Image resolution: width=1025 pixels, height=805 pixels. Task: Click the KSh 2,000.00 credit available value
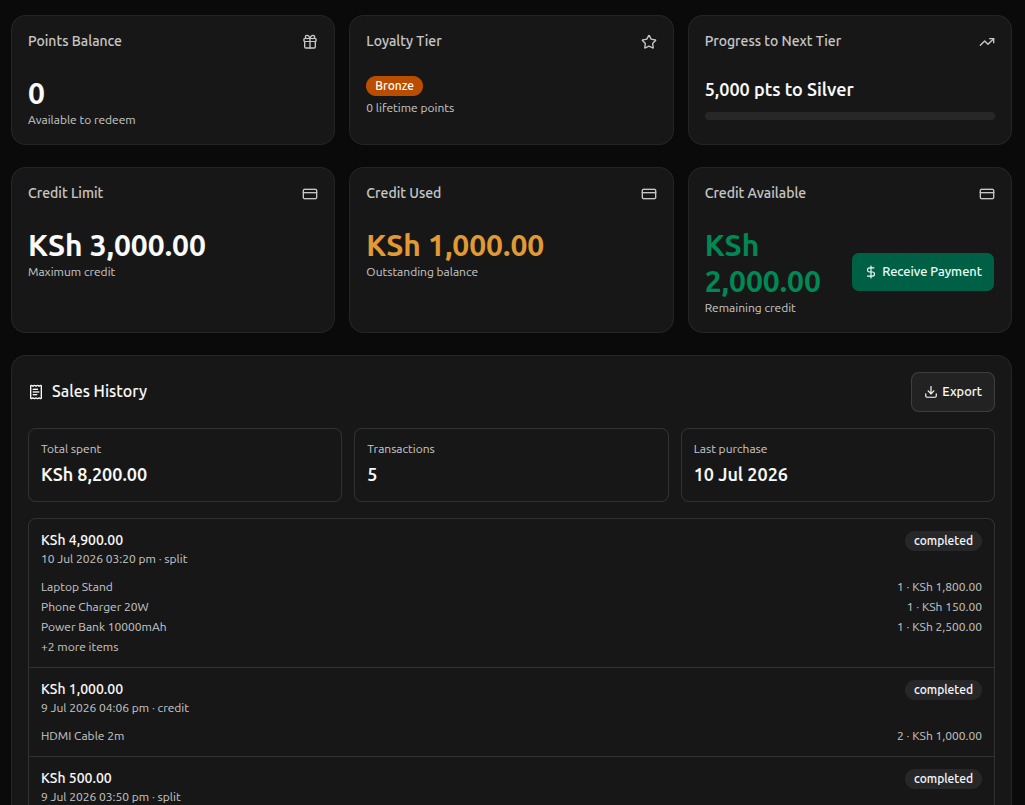click(762, 264)
